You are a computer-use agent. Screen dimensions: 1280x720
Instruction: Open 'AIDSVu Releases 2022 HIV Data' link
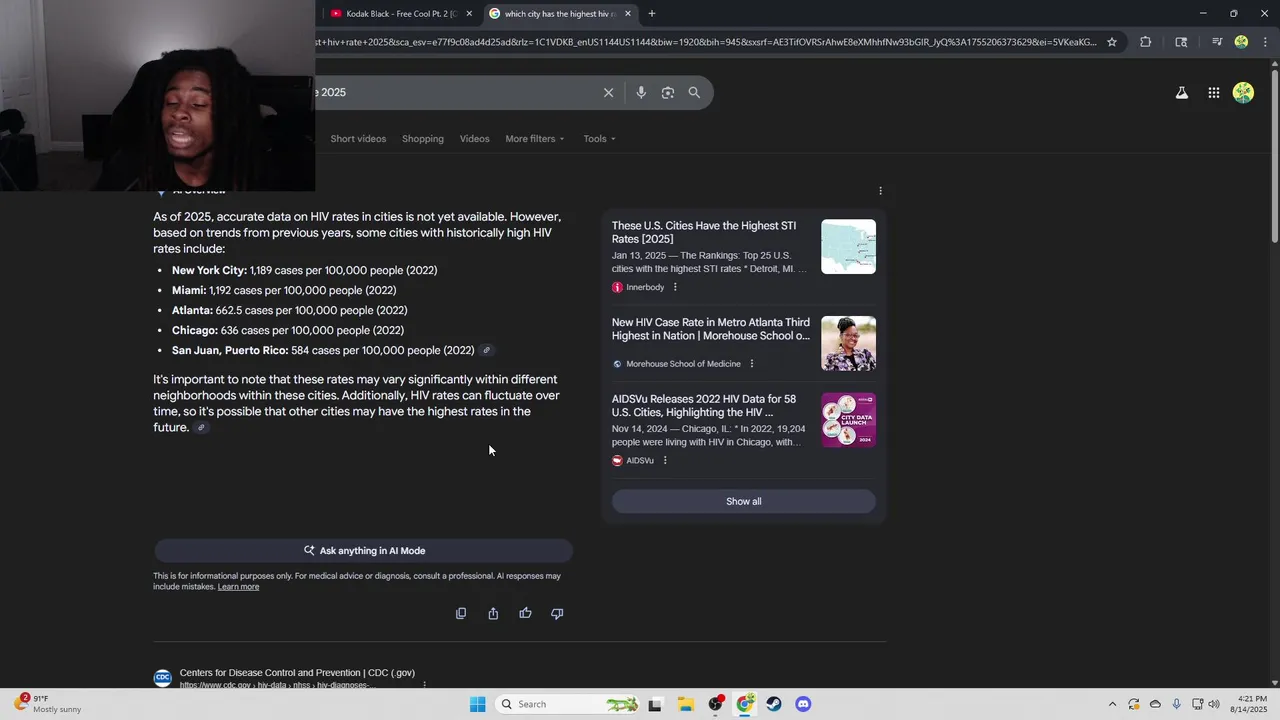click(704, 406)
